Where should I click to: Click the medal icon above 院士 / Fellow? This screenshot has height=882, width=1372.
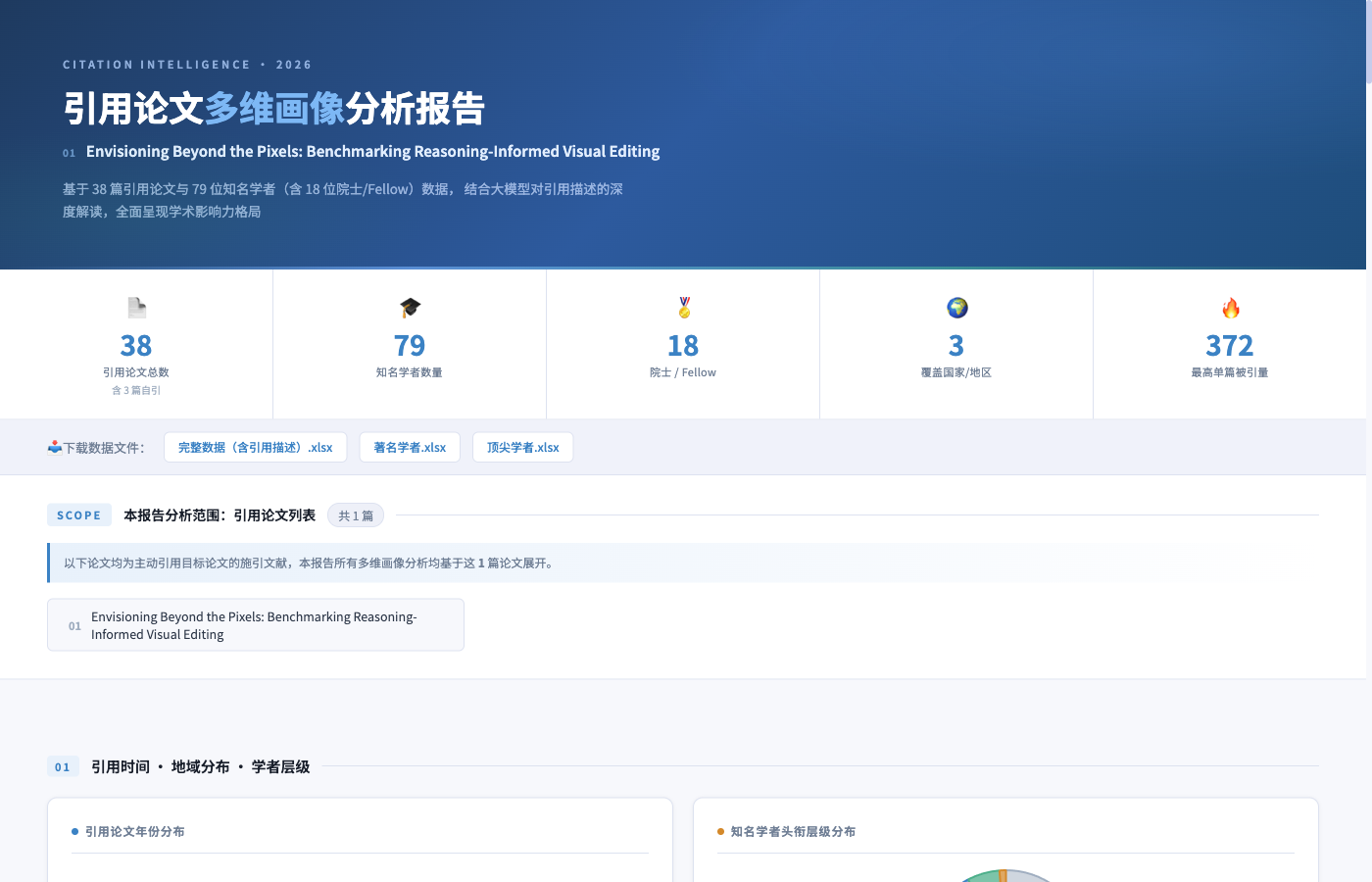682,307
